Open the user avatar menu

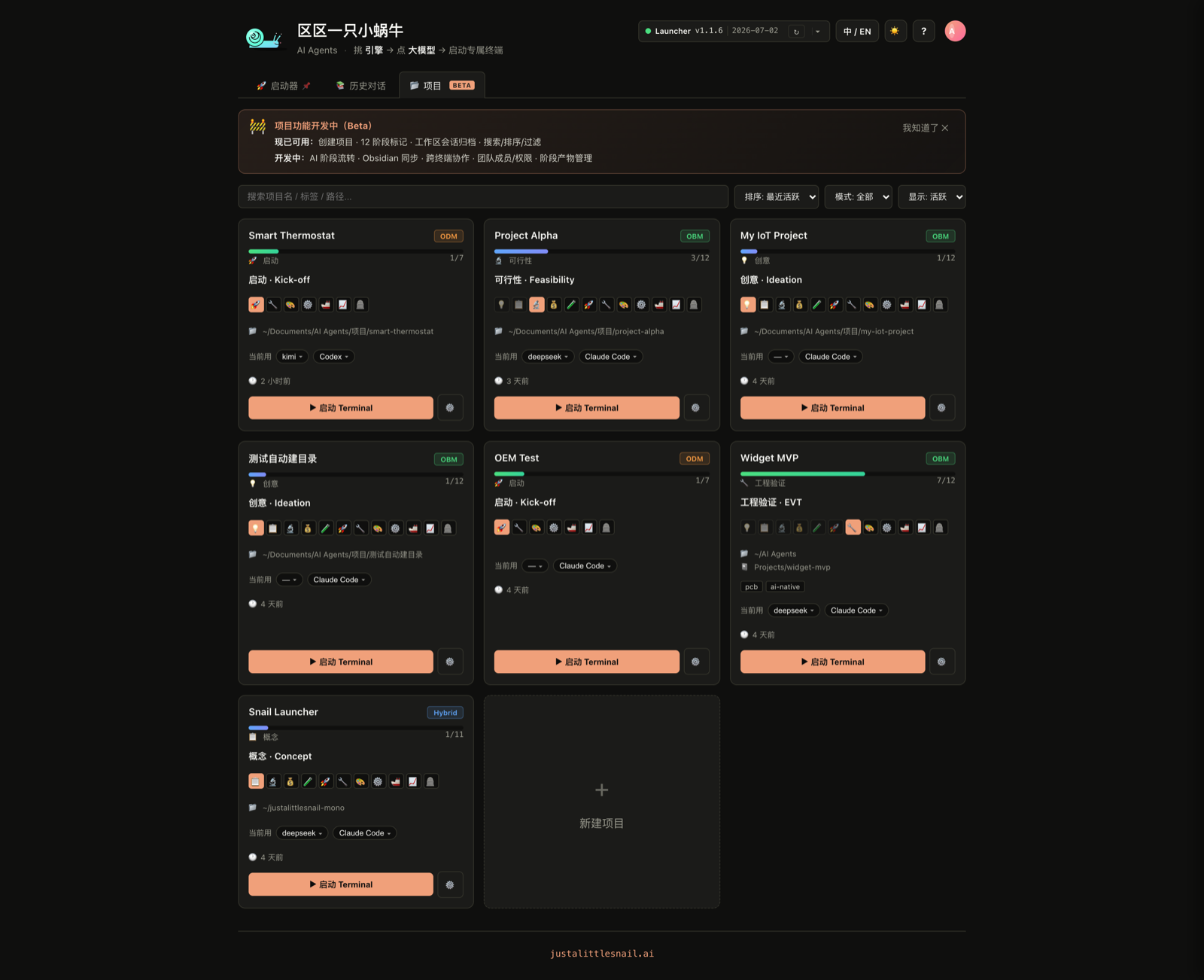(955, 31)
